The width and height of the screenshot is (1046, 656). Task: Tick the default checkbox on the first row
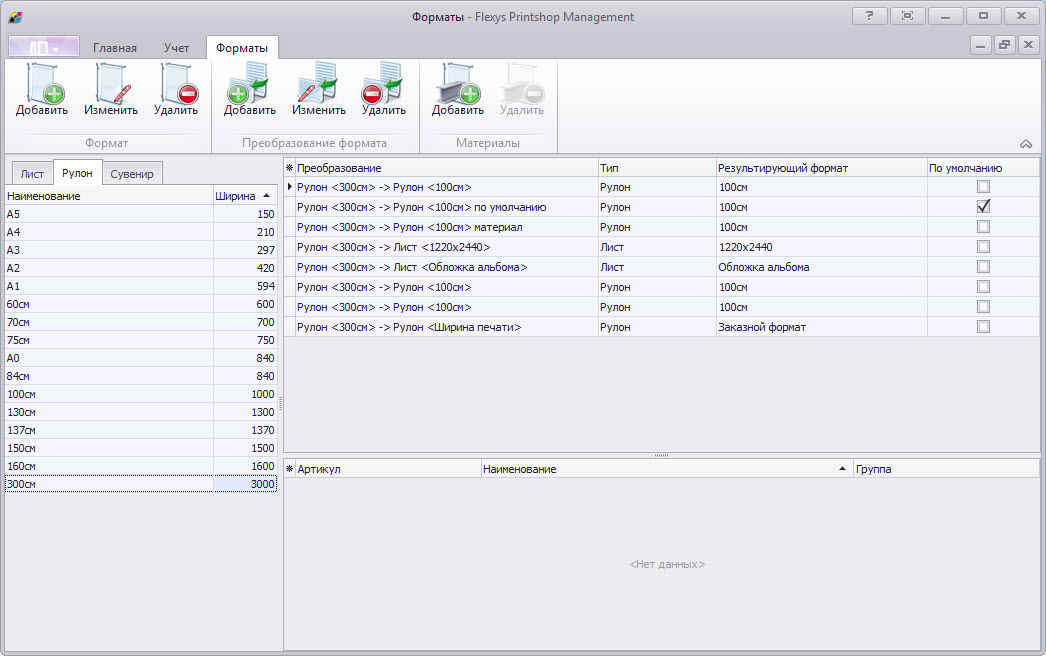click(983, 187)
